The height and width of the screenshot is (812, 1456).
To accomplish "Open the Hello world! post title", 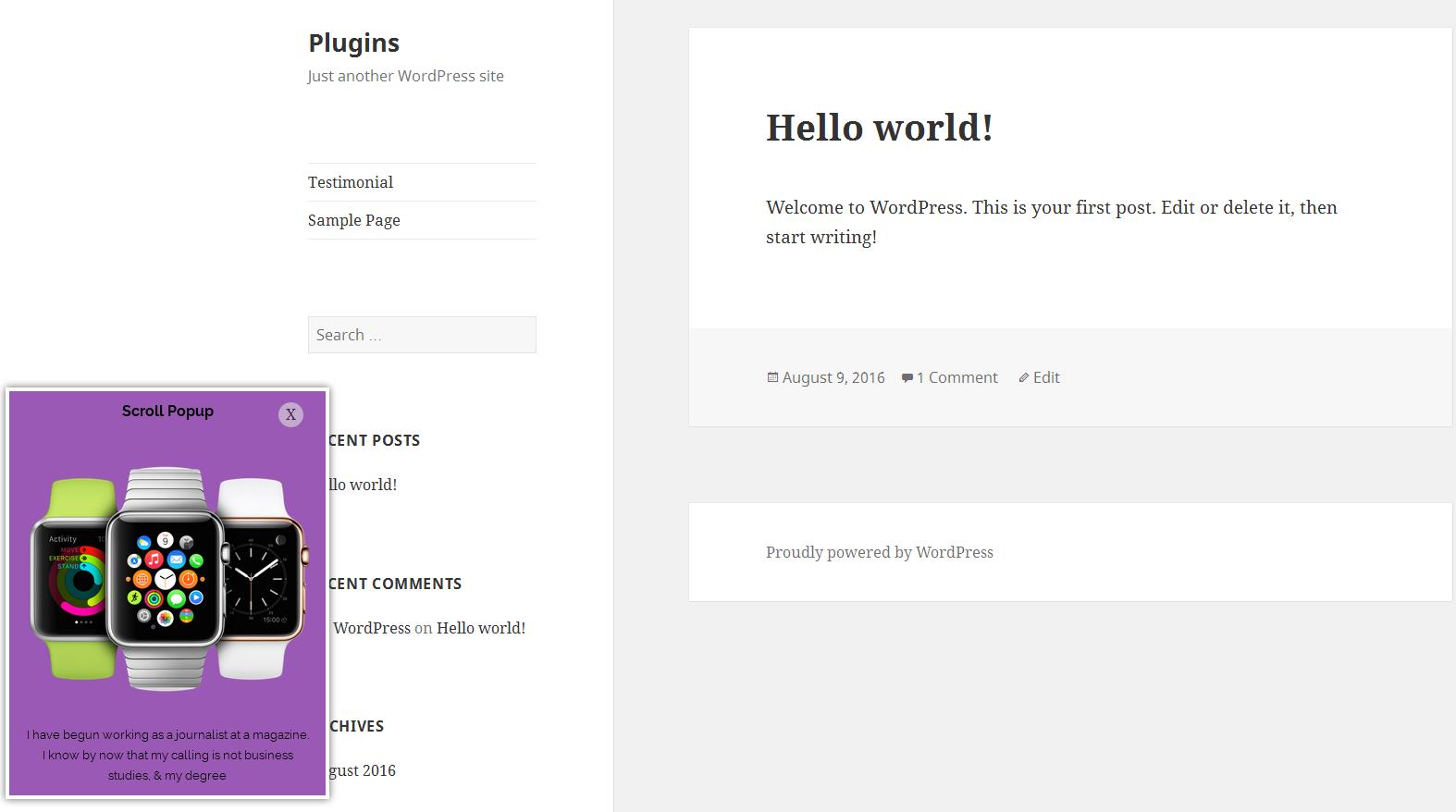I will (x=879, y=128).
